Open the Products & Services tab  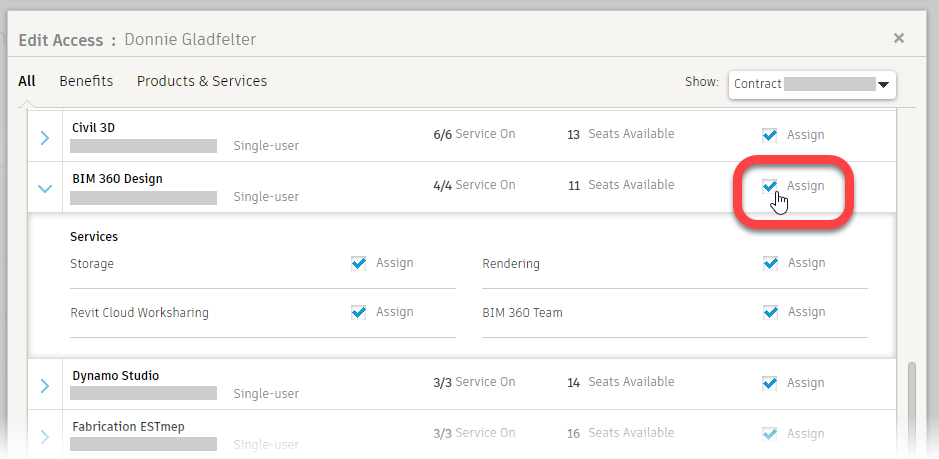click(x=202, y=81)
